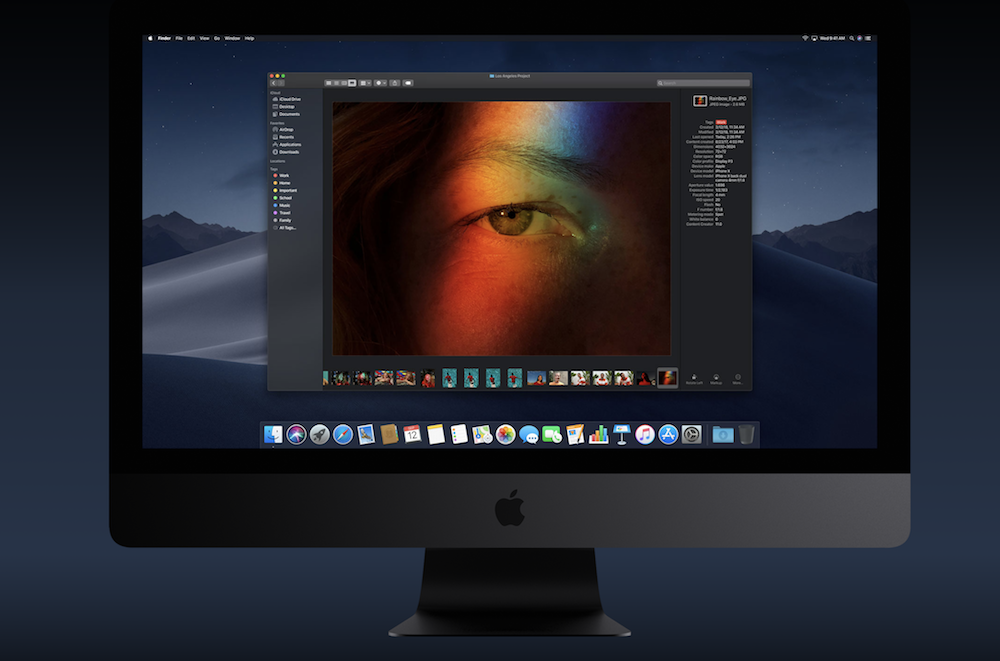
Task: Click the Finder forward arrow
Action: (x=281, y=83)
